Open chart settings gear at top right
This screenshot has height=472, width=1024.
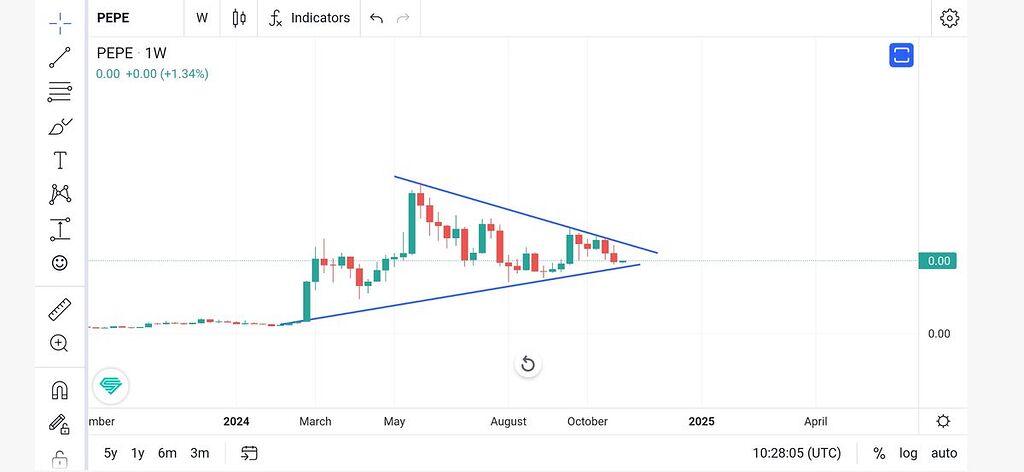tap(949, 18)
